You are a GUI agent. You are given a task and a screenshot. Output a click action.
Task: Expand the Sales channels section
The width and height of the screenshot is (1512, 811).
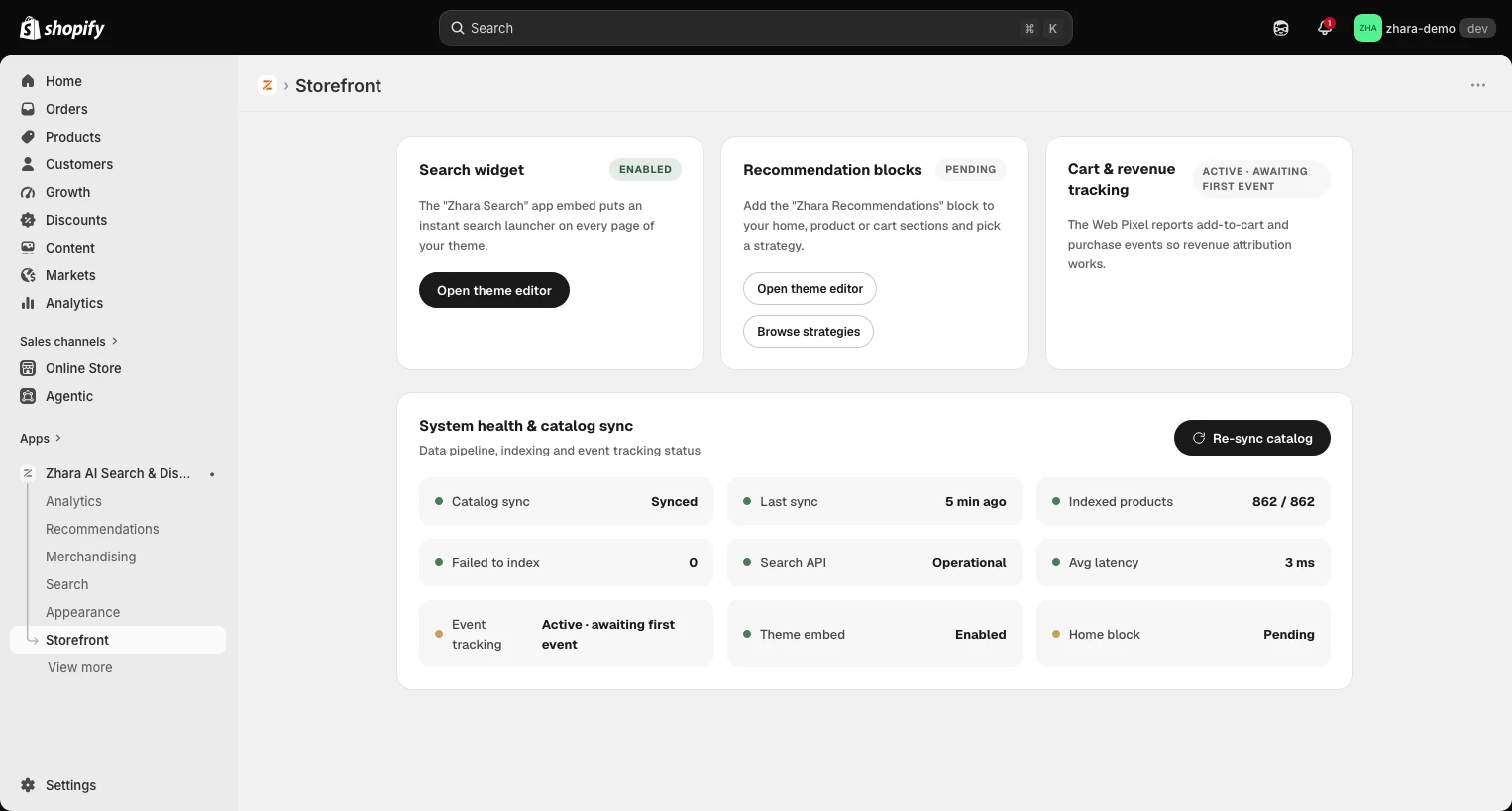tap(68, 341)
